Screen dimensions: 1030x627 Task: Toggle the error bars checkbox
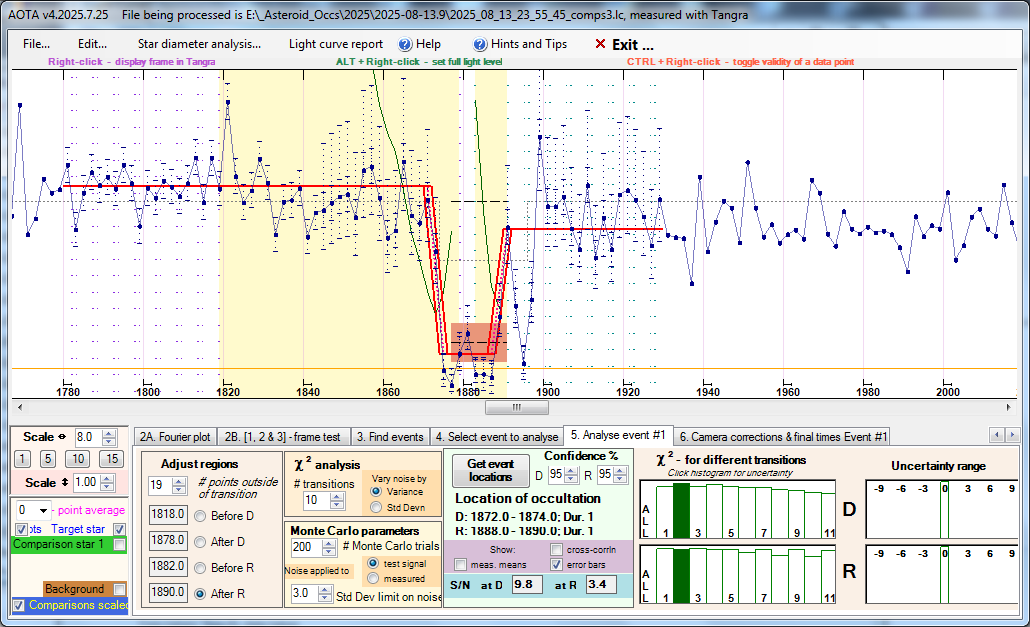tap(558, 565)
